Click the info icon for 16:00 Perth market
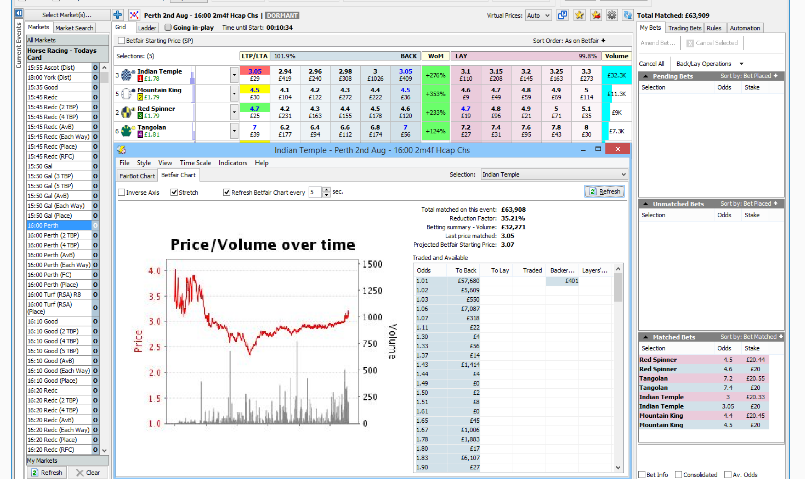This screenshot has width=805, height=479. [x=95, y=225]
